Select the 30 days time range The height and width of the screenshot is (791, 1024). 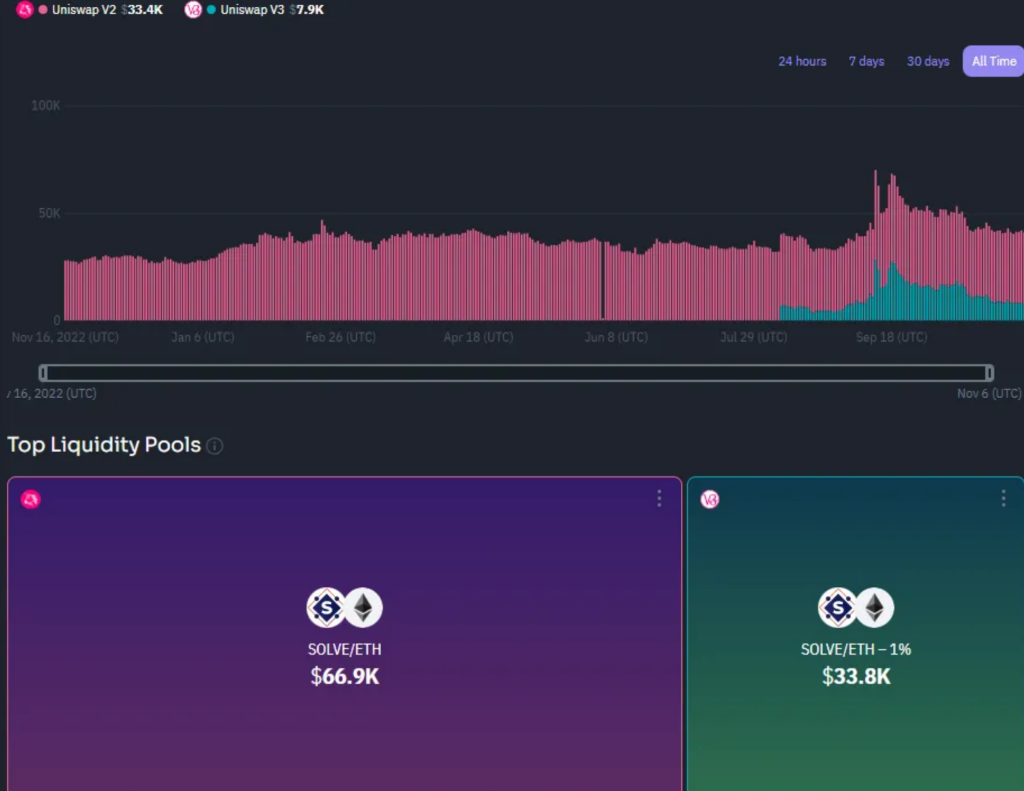click(x=927, y=61)
